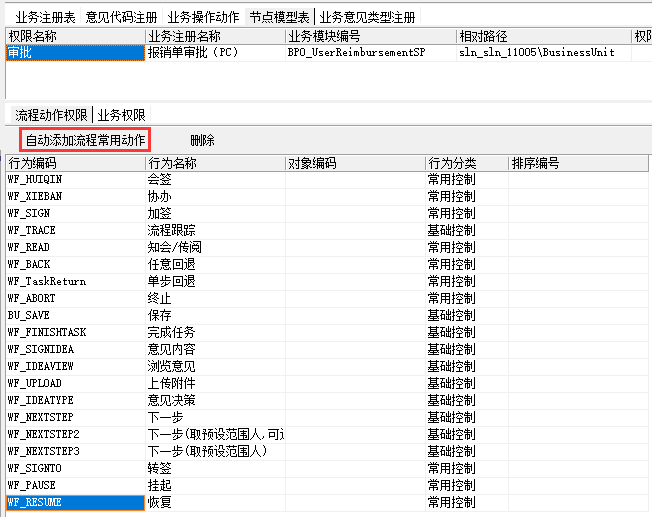Click the highlighted WF_RESUME cell
Image resolution: width=652 pixels, height=517 pixels.
(x=75, y=502)
